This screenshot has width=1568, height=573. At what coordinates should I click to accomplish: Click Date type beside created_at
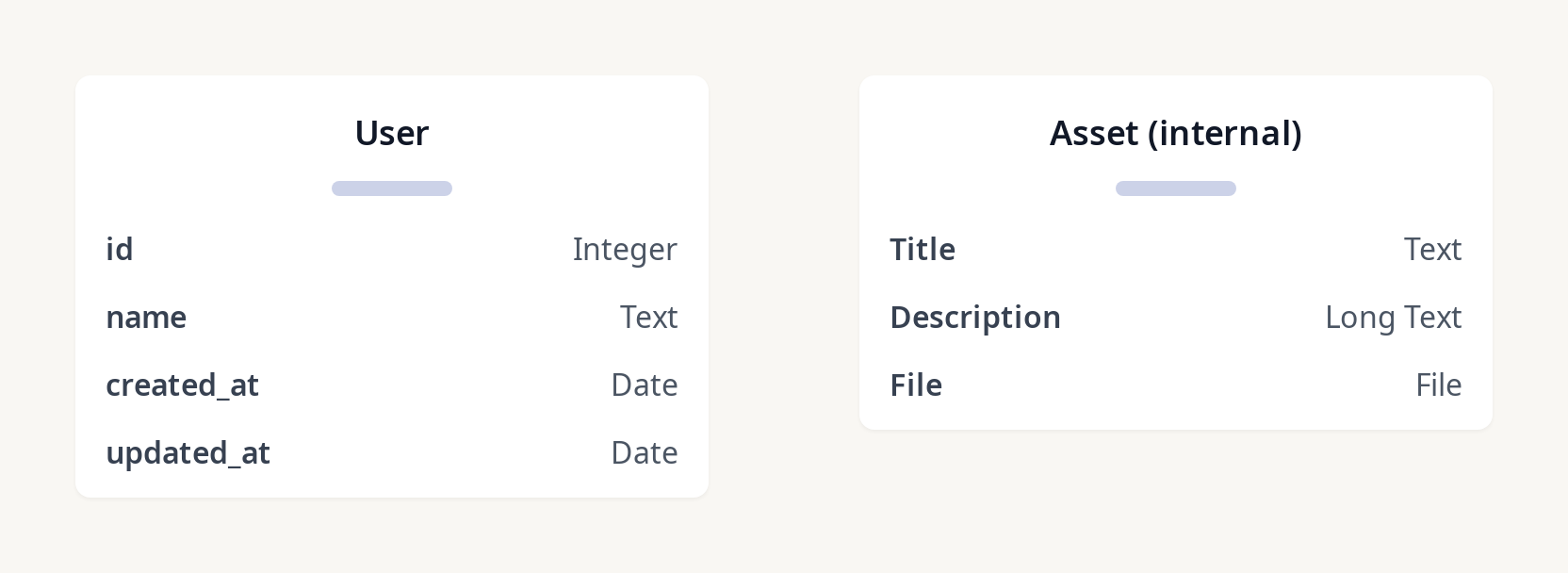(x=644, y=385)
